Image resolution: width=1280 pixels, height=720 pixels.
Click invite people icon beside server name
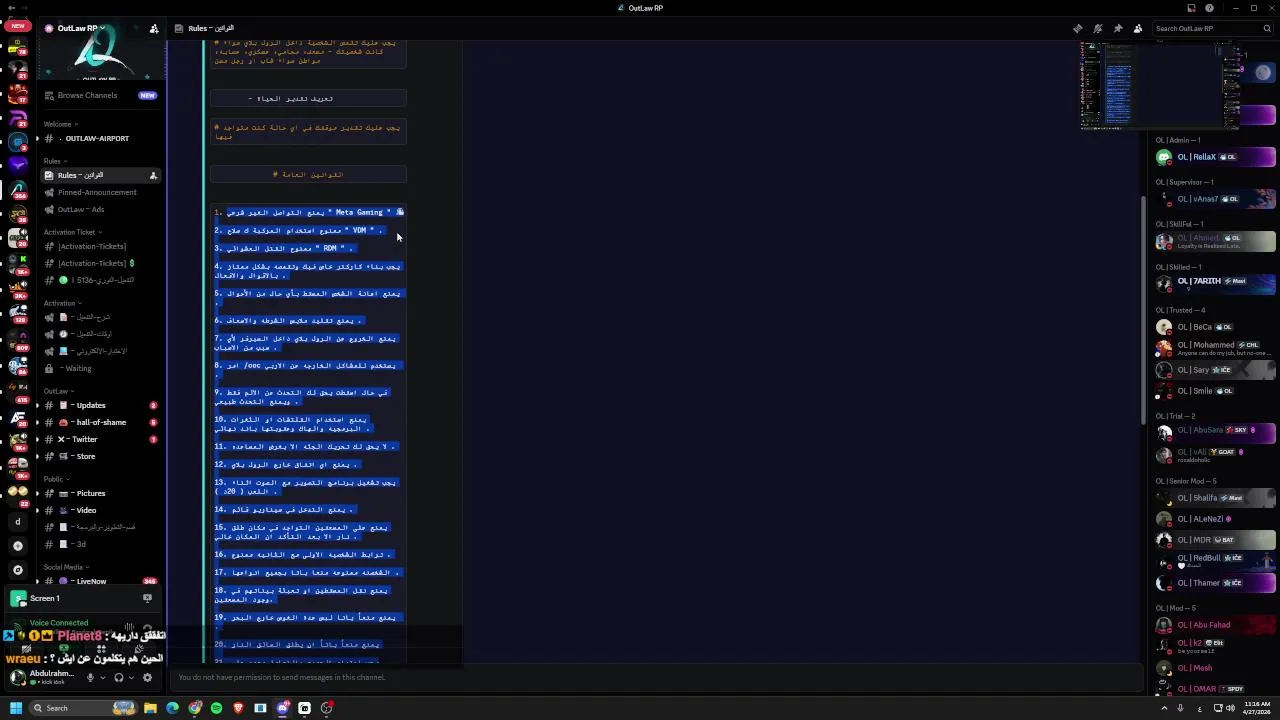click(153, 28)
